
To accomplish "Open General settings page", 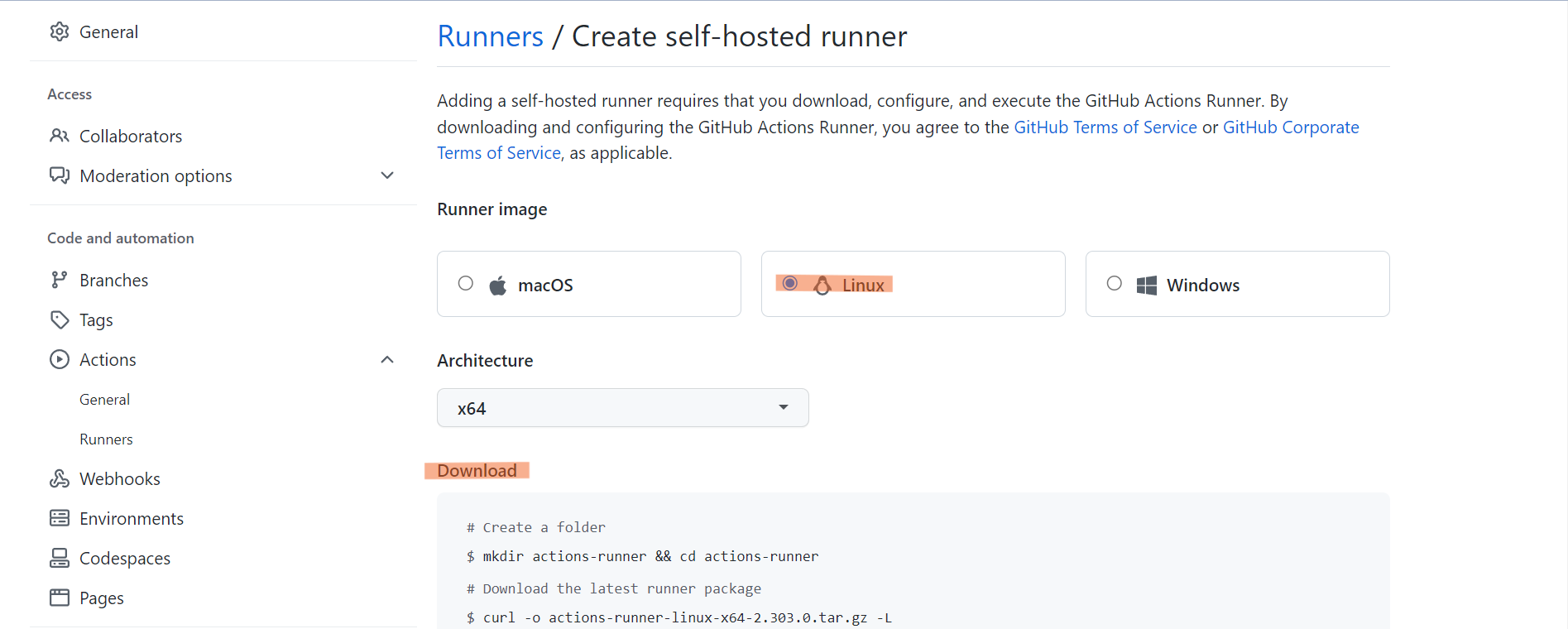I will 108,31.
